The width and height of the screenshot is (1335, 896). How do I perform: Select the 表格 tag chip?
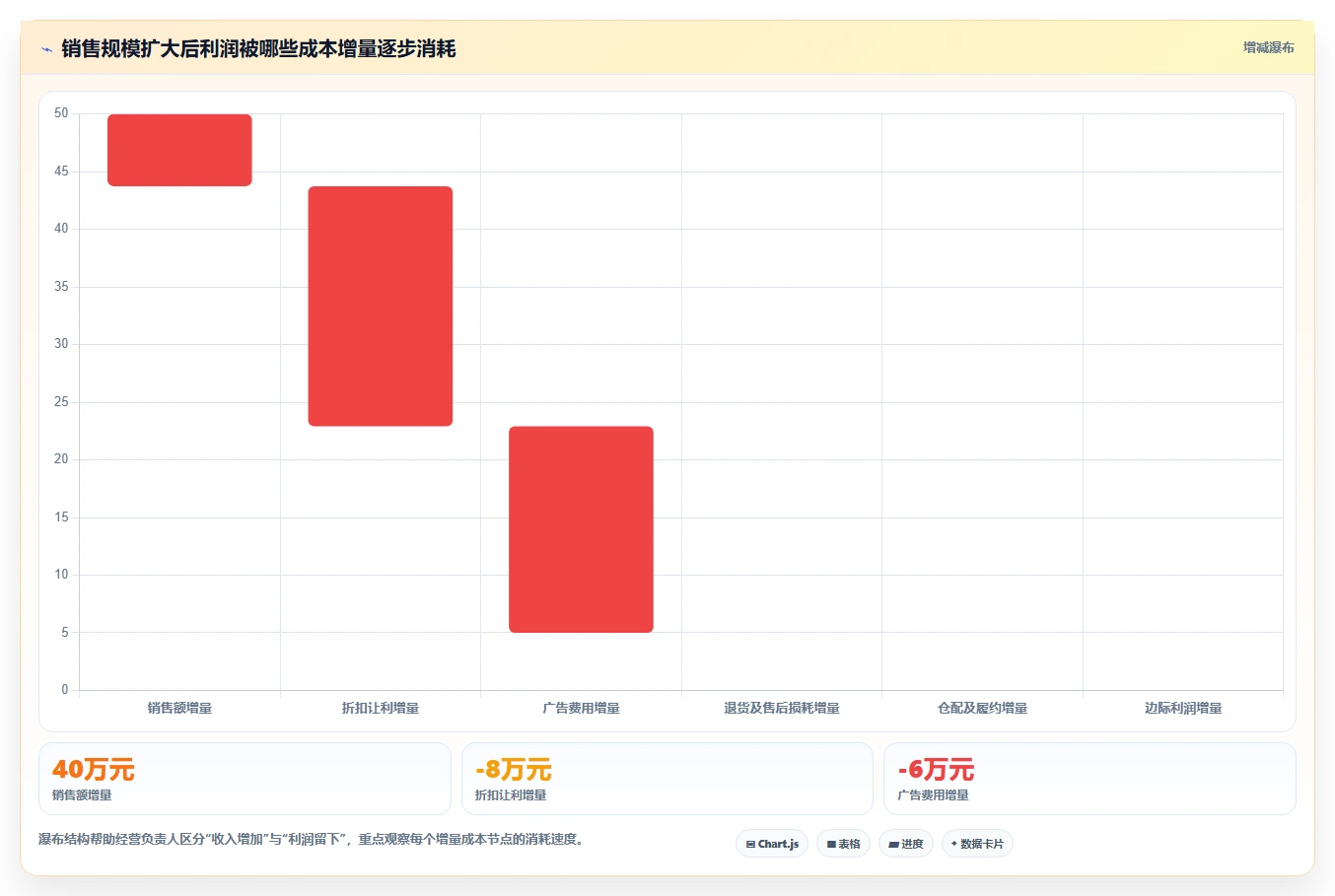pos(843,844)
